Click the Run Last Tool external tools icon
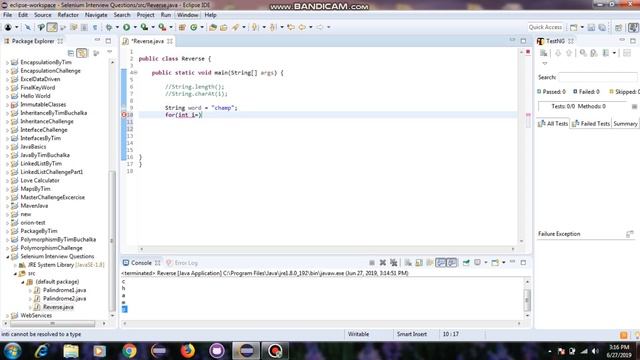 162,27
